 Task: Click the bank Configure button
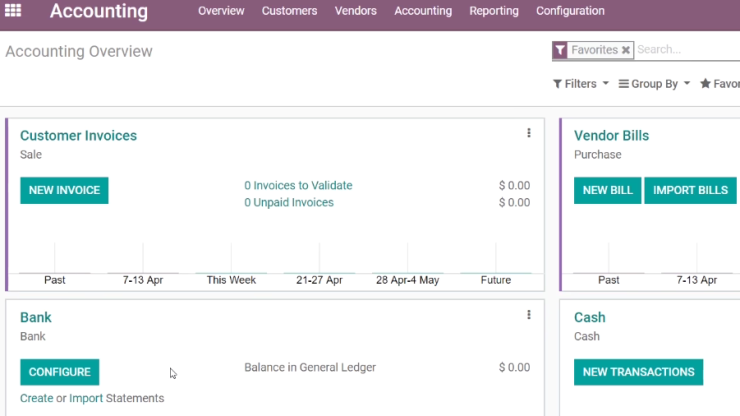(59, 372)
